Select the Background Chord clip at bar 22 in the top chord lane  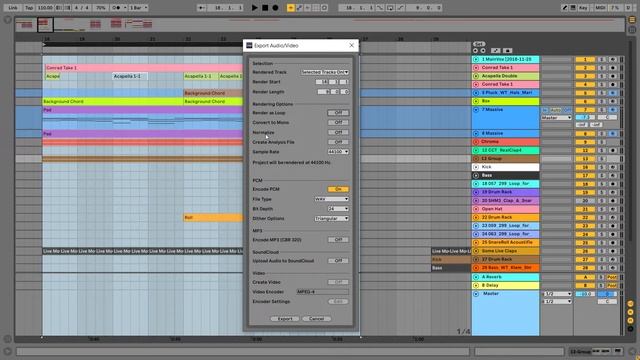(x=213, y=93)
